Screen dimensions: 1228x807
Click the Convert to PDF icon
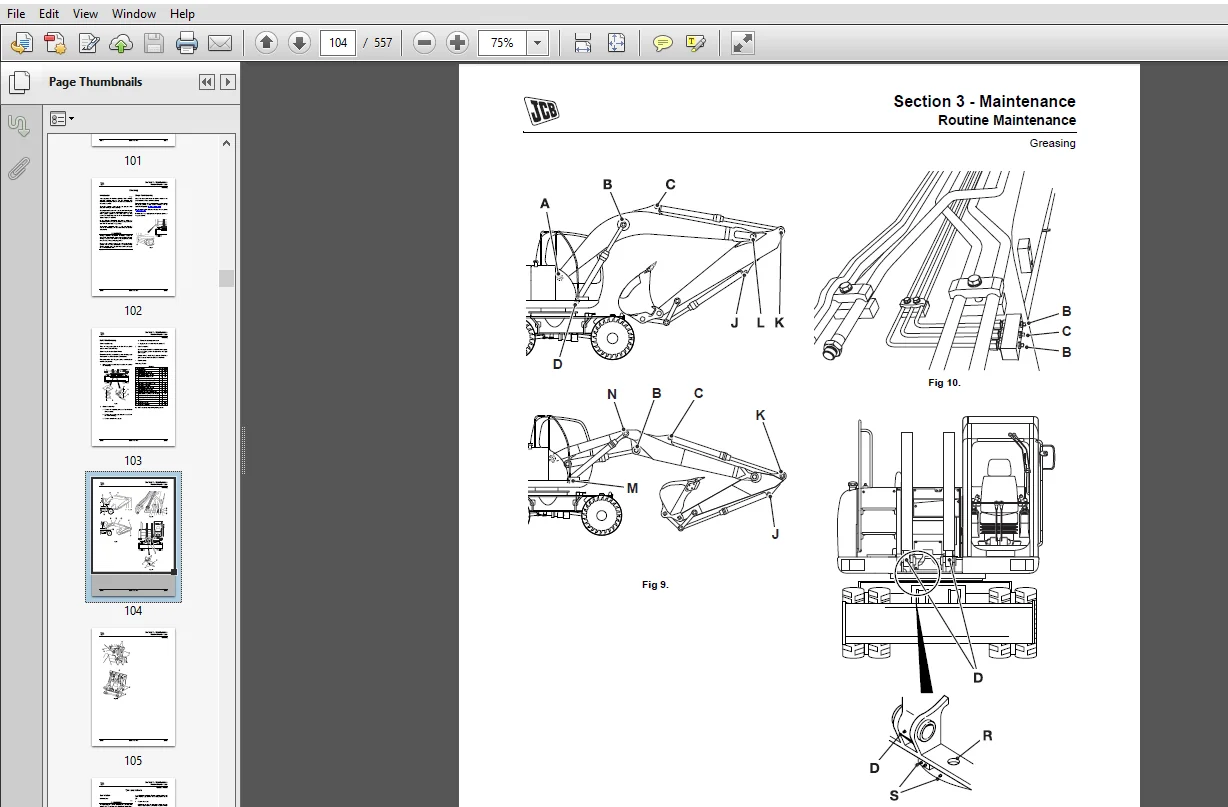click(55, 43)
